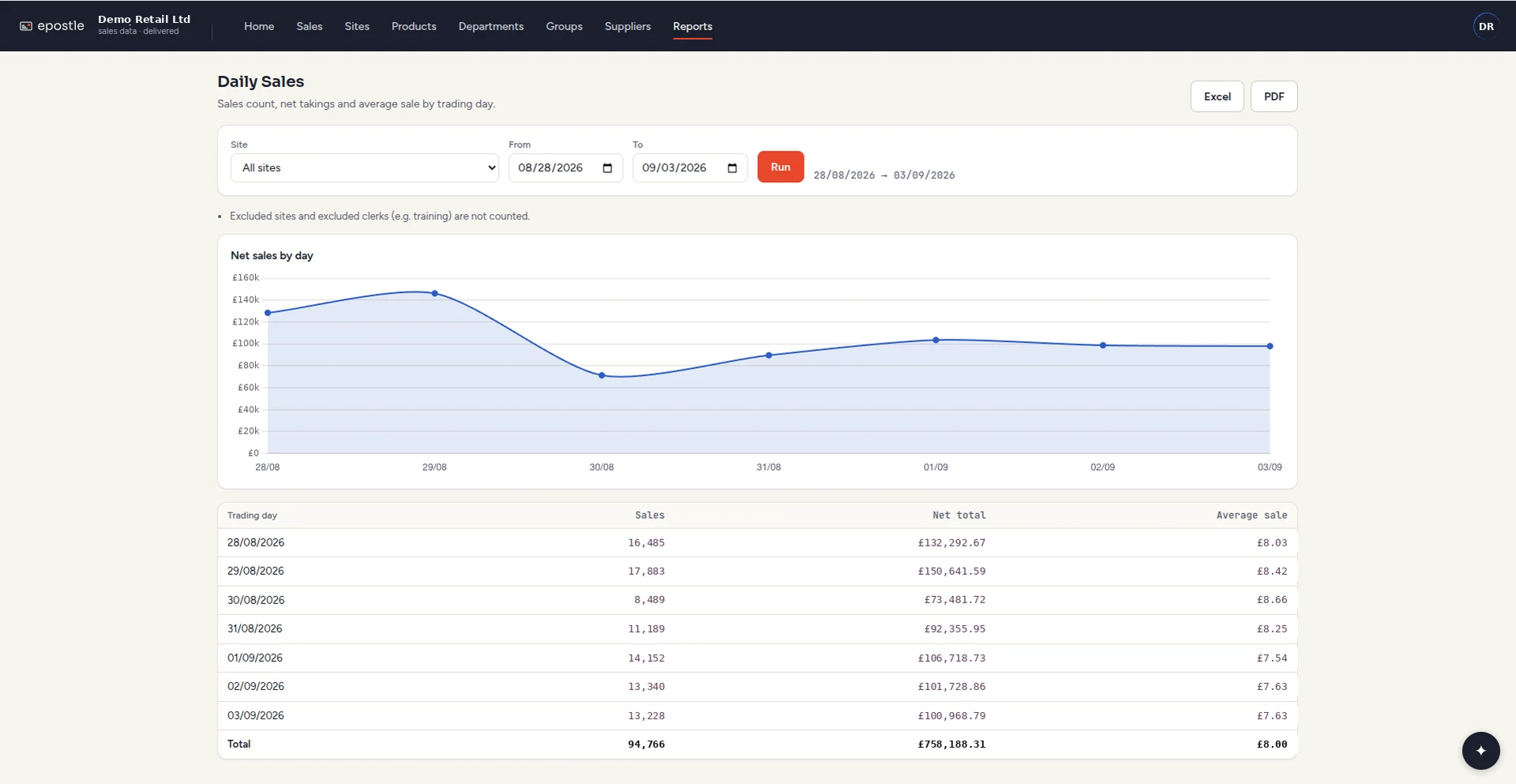The width and height of the screenshot is (1516, 784).
Task: Click the From date field 08/28/2026
Action: (565, 168)
